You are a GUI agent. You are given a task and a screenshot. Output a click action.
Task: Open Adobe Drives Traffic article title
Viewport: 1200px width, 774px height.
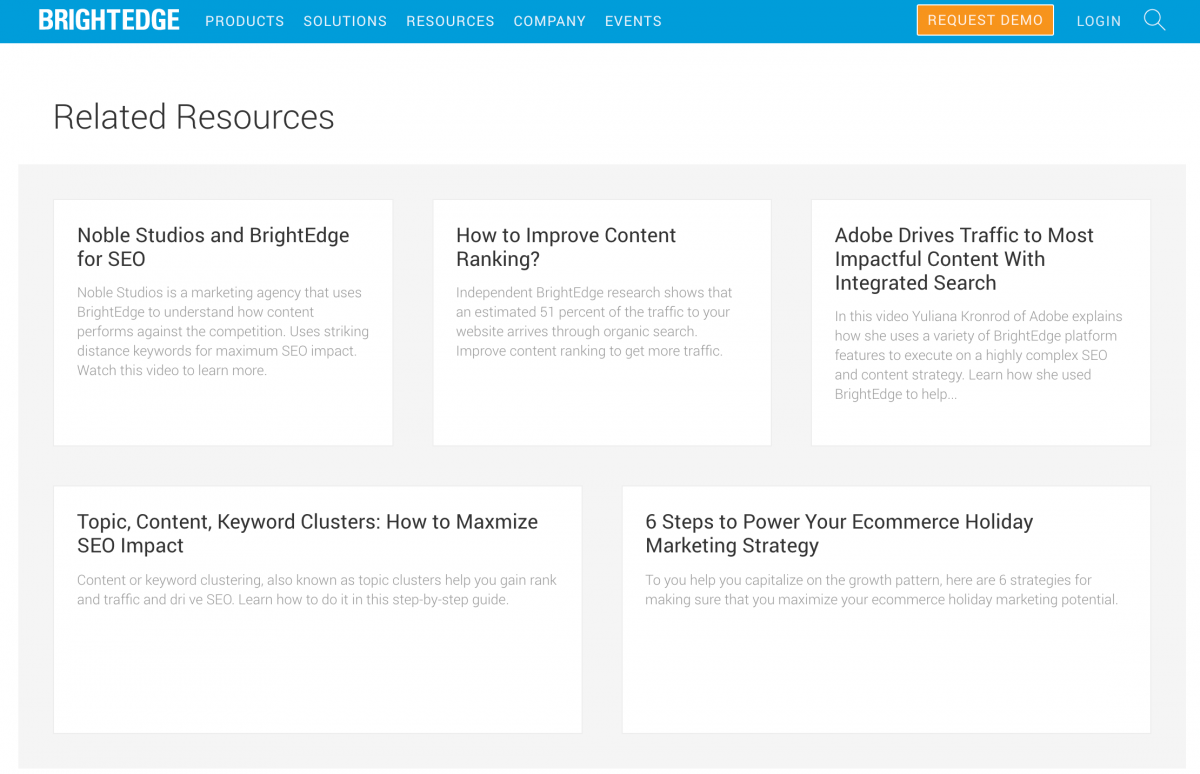964,259
